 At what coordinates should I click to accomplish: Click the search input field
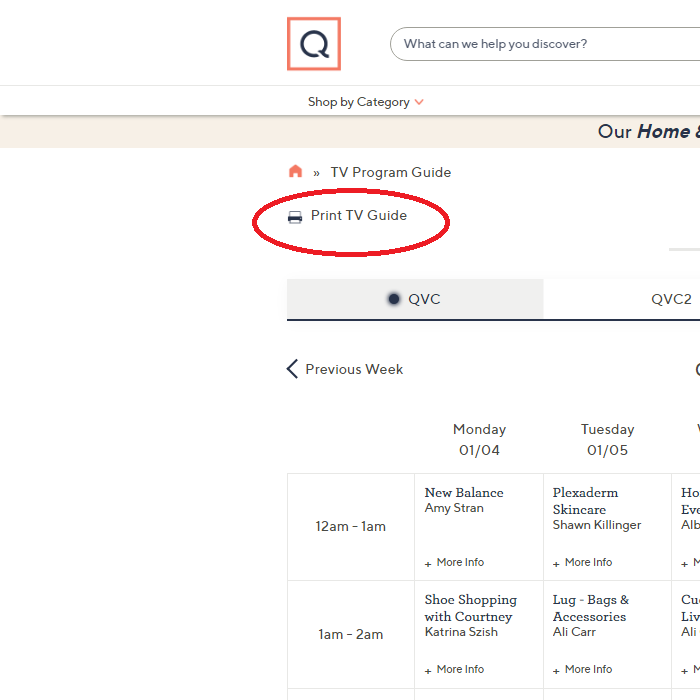click(540, 44)
